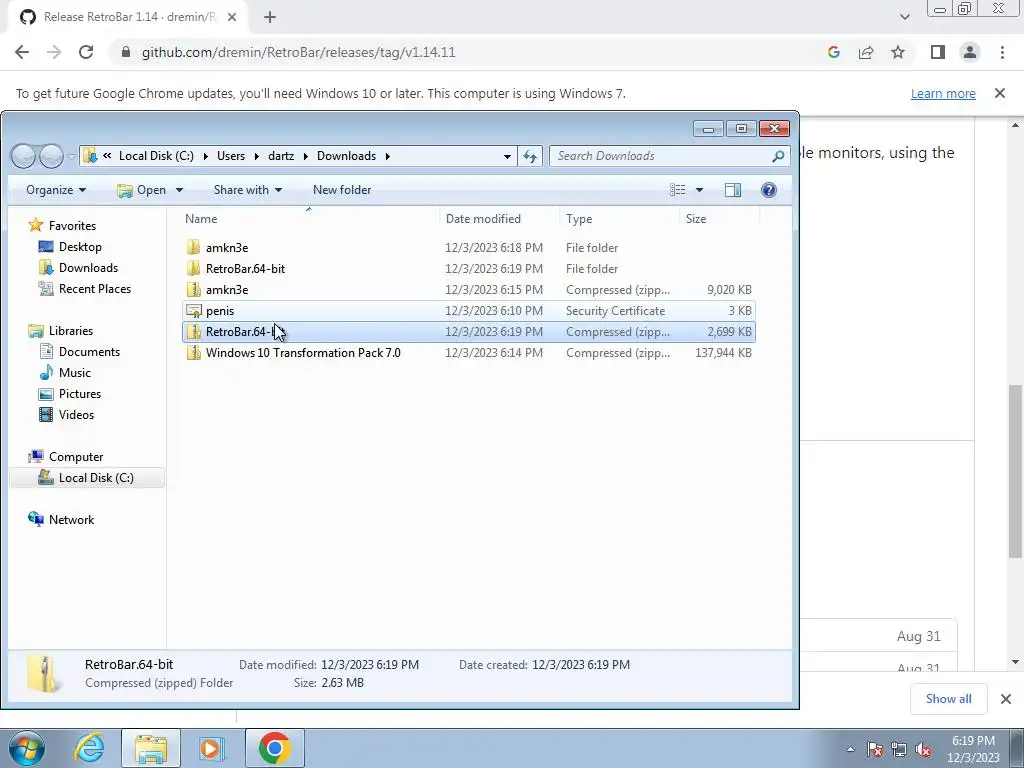Click the Windows Start orb
Viewport: 1024px width, 768px height.
point(27,748)
